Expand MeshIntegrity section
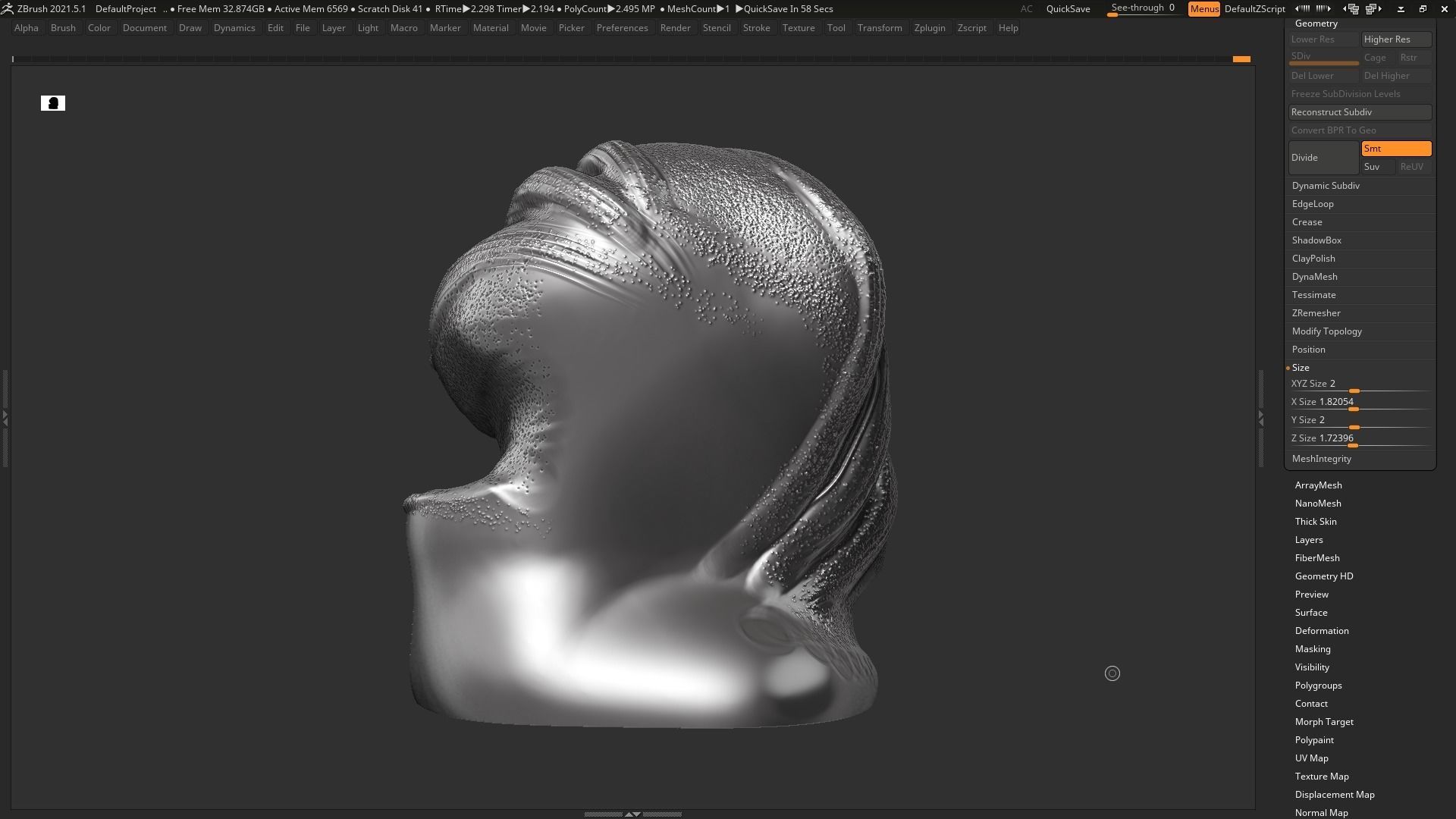The height and width of the screenshot is (819, 1456). 1321,459
